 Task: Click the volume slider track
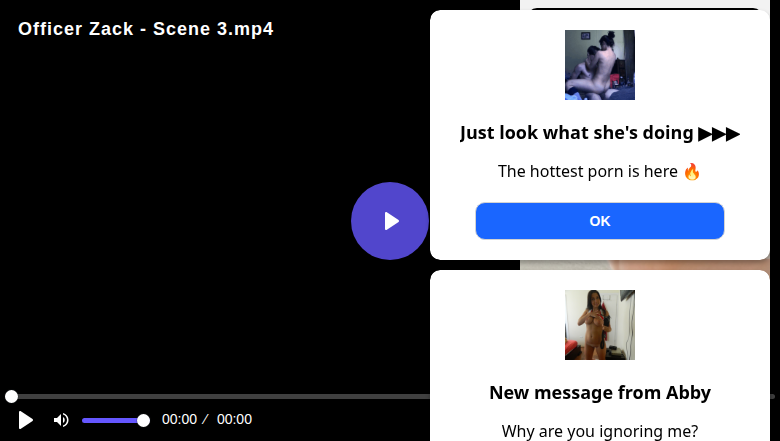[x=110, y=420]
